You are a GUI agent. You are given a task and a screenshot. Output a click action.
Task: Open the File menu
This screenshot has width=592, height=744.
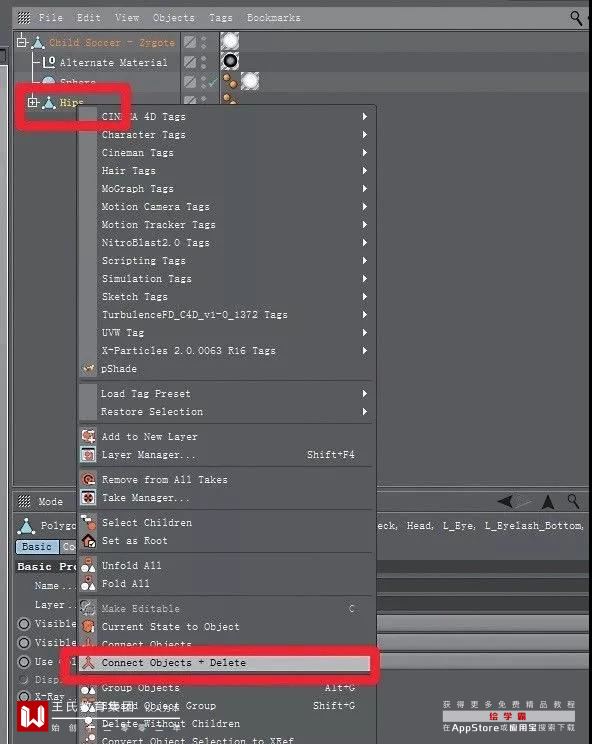coord(51,18)
